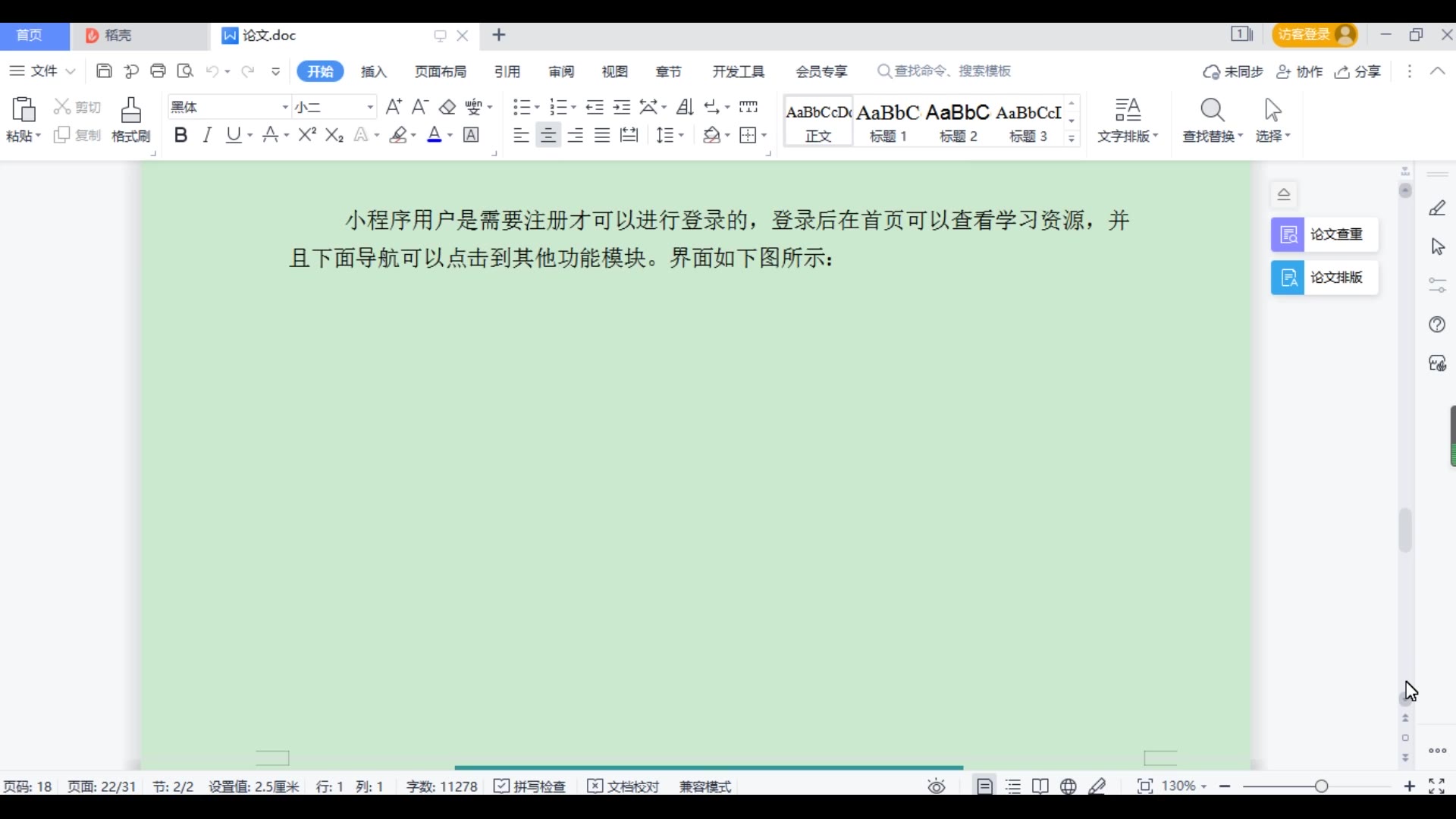
Task: Open the 审阅 ribbon tab
Action: point(562,71)
